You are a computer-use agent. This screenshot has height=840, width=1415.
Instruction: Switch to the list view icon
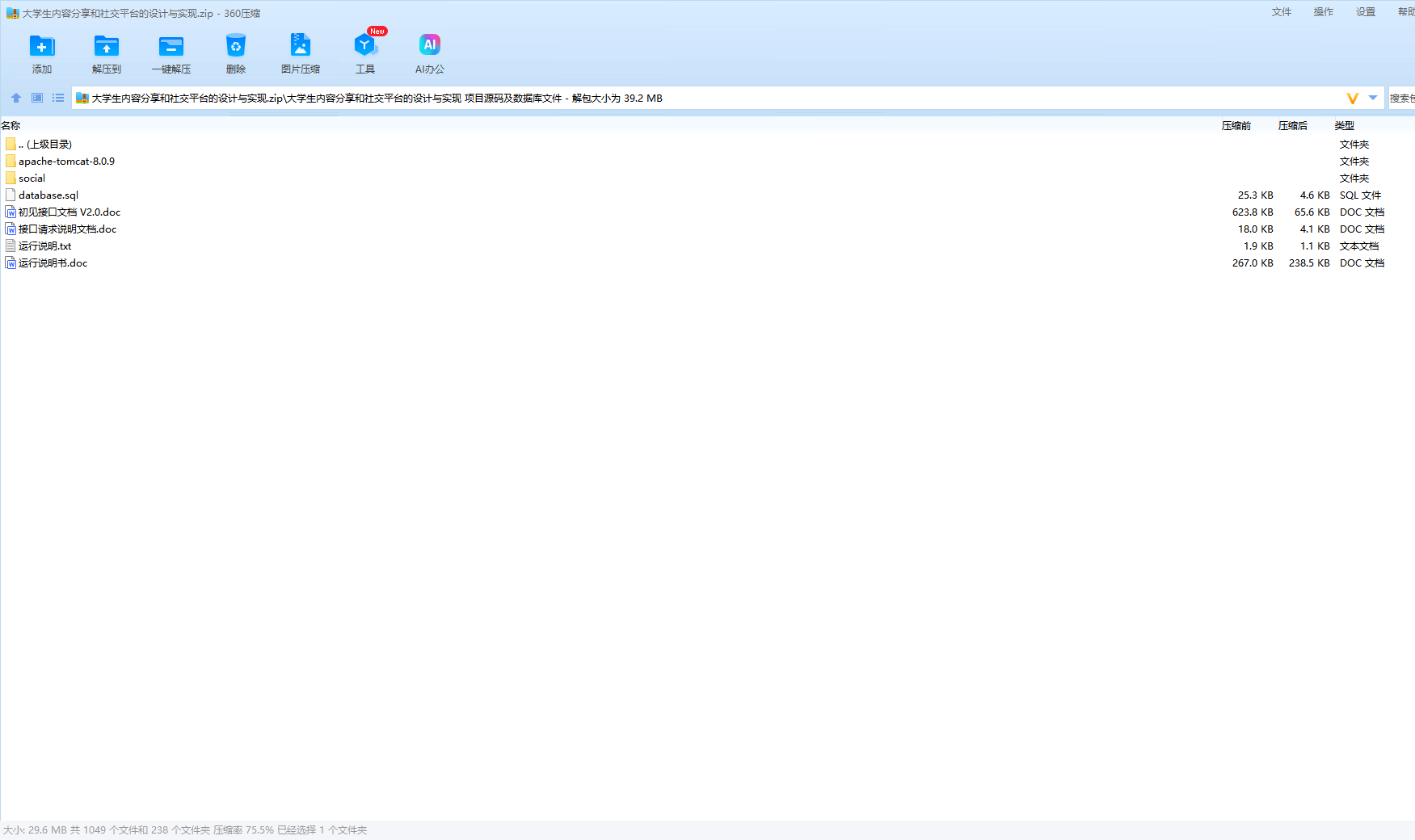(58, 98)
